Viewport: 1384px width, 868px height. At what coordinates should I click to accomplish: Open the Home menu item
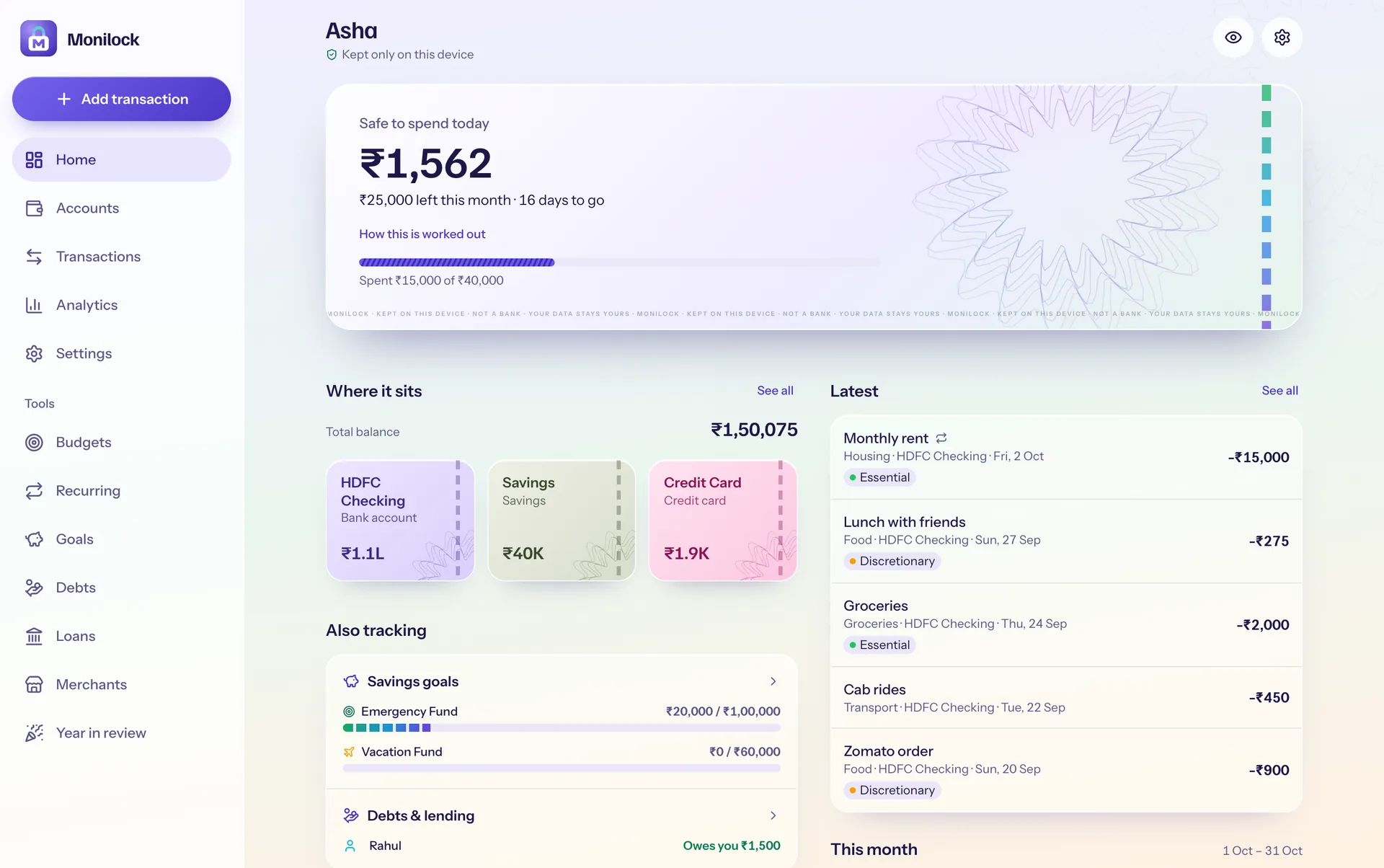point(121,159)
